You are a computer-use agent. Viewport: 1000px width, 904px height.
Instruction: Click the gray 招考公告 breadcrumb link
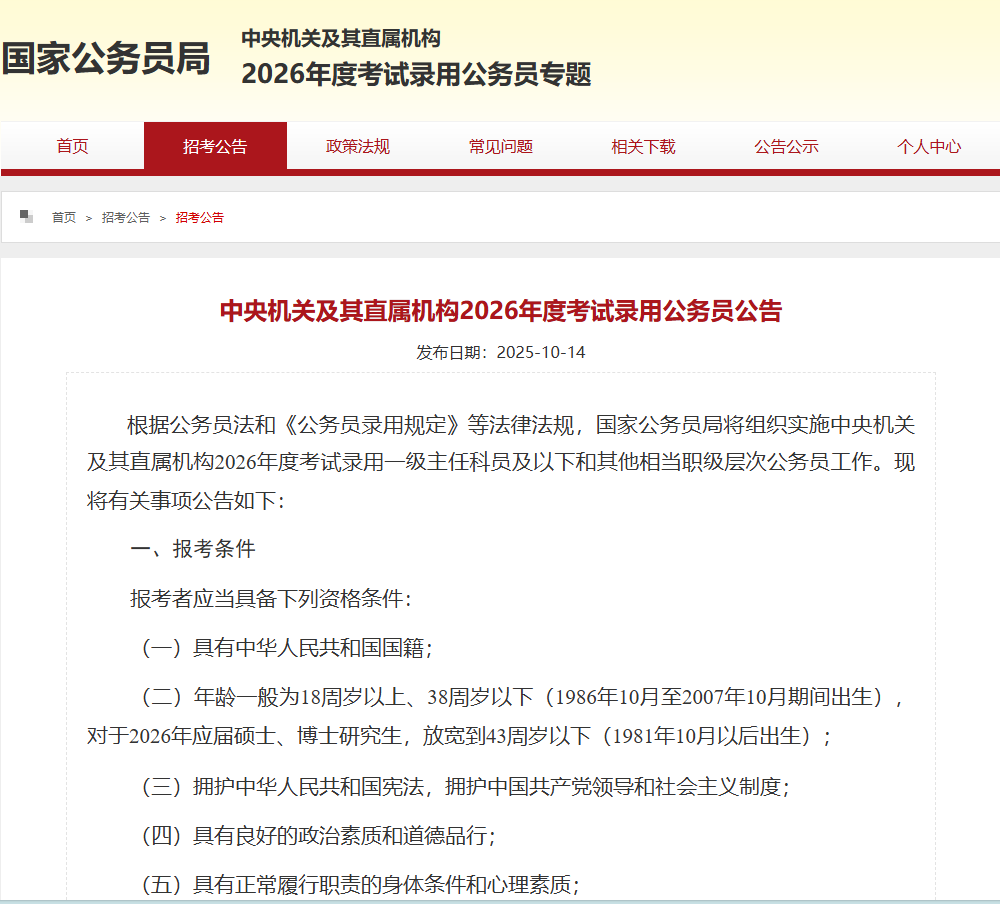pyautogui.click(x=126, y=218)
